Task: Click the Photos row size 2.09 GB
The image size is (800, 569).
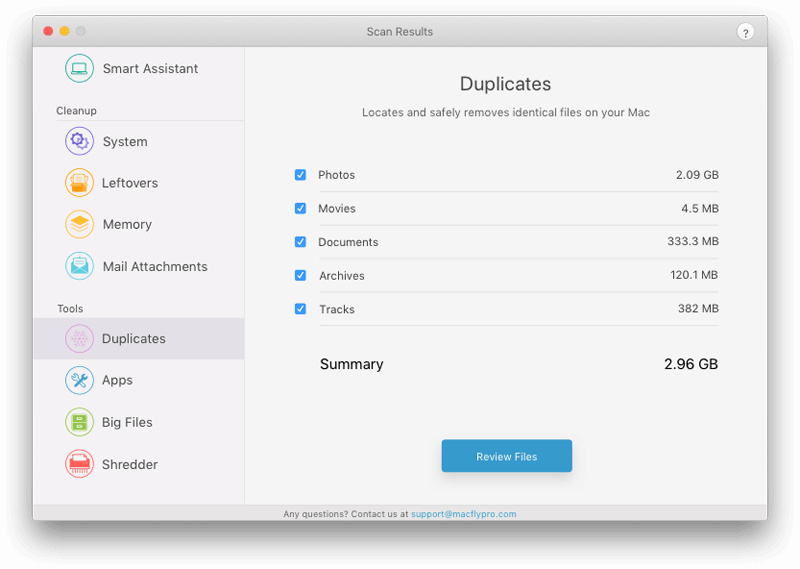Action: [697, 175]
